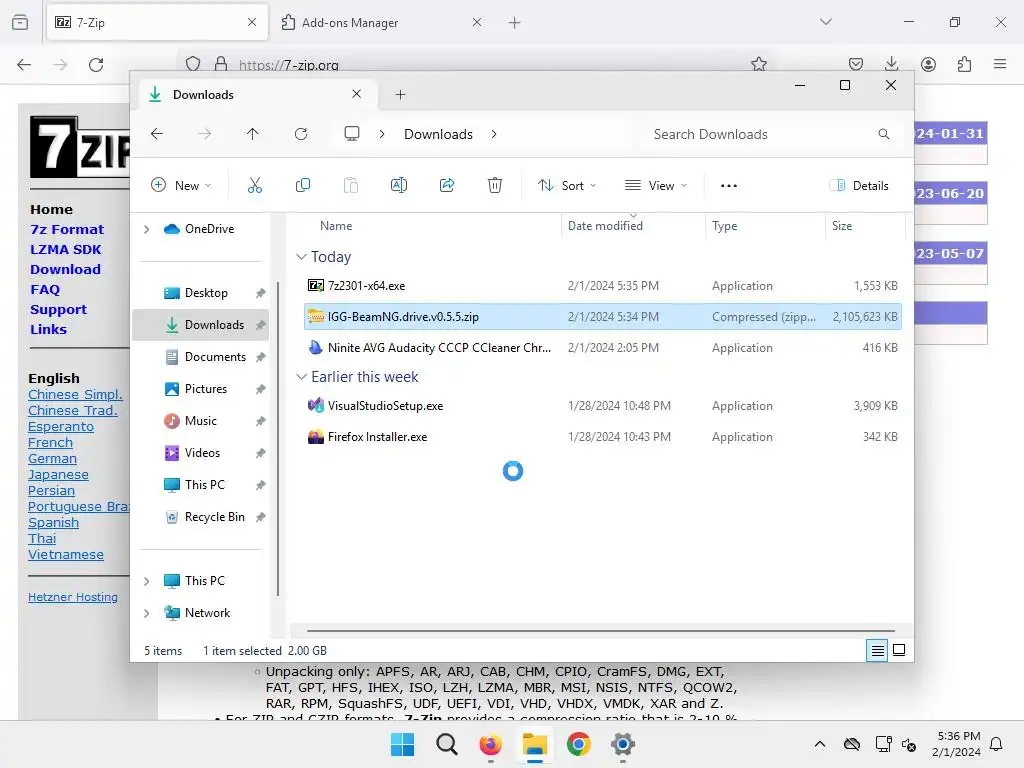Close the Downloads Explorer tab
This screenshot has height=768, width=1024.
tap(357, 94)
